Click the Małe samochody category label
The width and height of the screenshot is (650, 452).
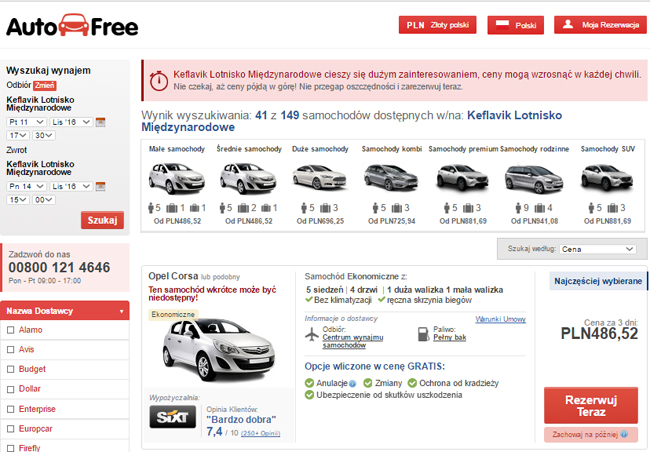pos(177,149)
